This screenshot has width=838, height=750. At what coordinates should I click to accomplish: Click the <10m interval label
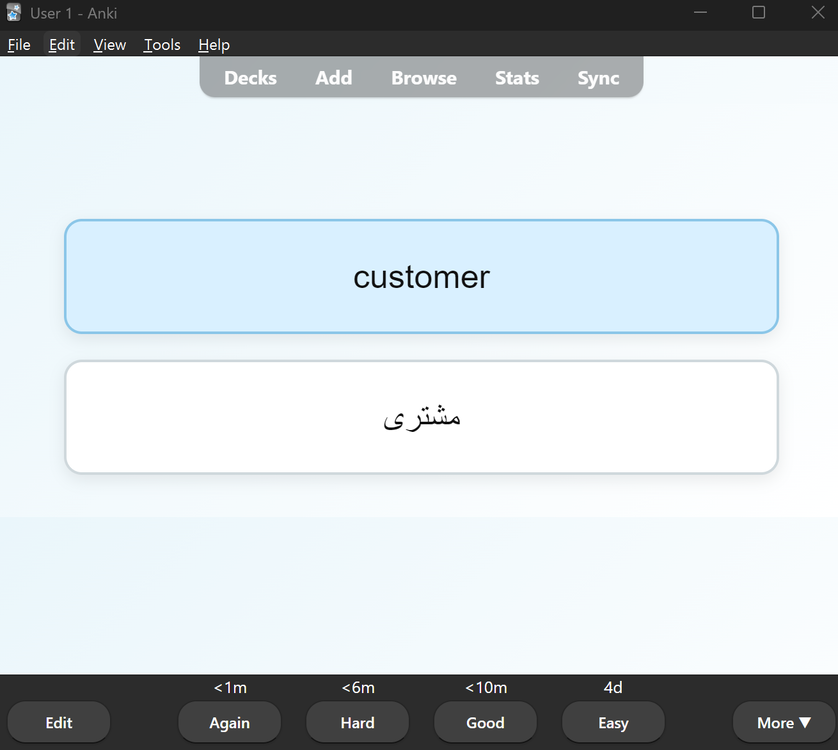486,687
